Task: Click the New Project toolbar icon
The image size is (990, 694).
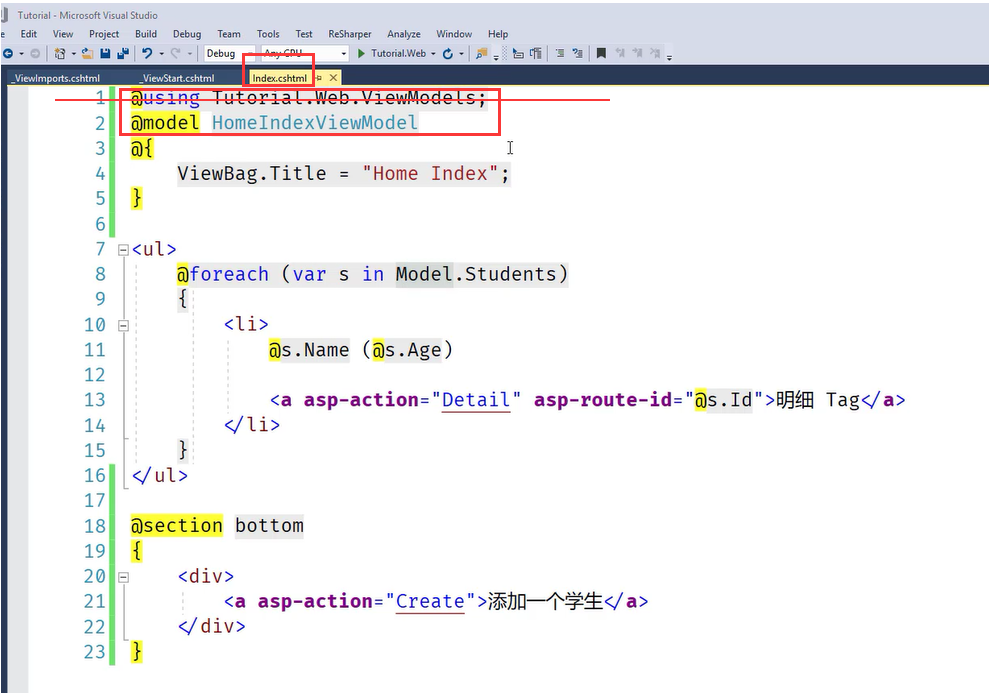Action: tap(60, 54)
